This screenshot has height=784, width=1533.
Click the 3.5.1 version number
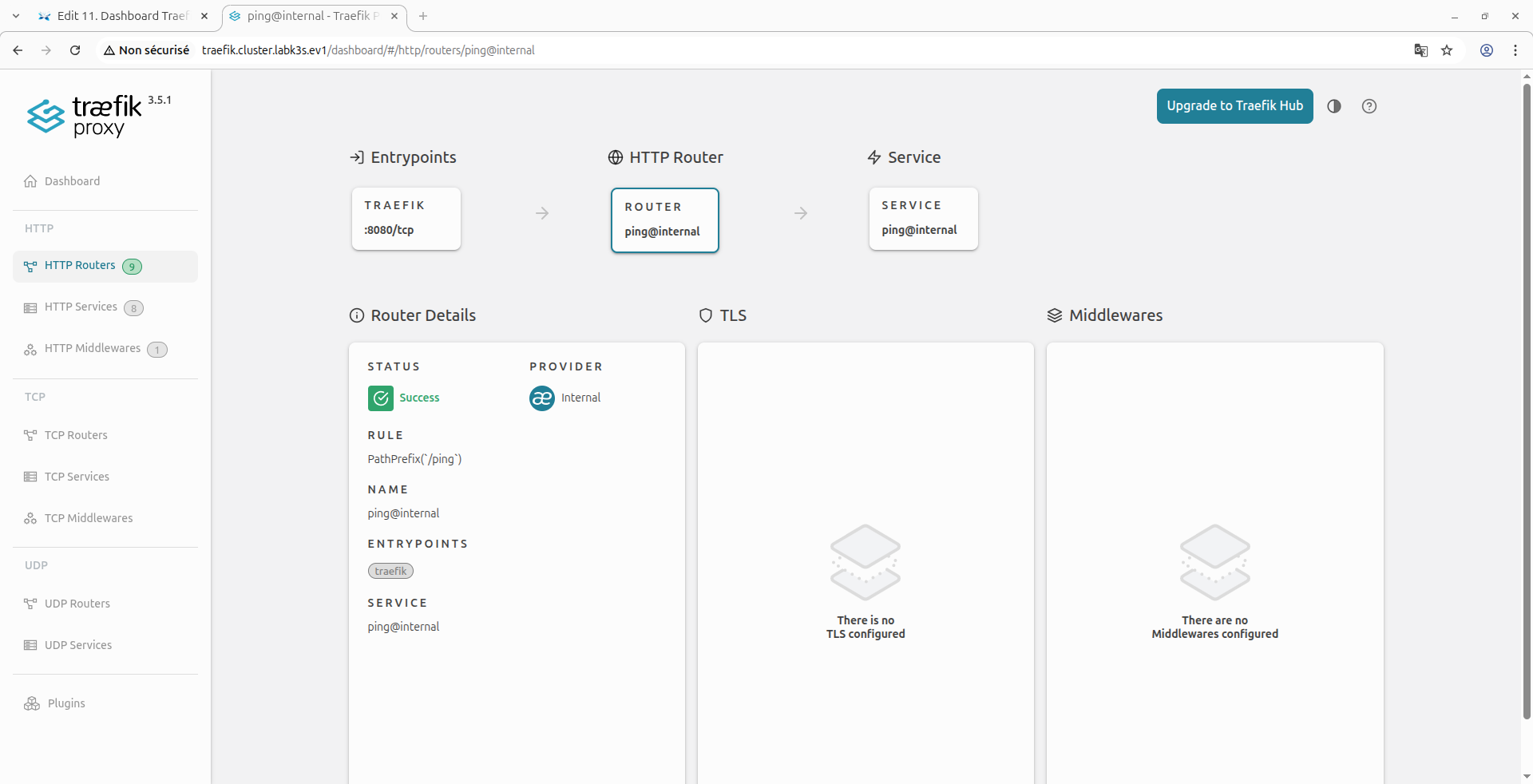[x=160, y=100]
